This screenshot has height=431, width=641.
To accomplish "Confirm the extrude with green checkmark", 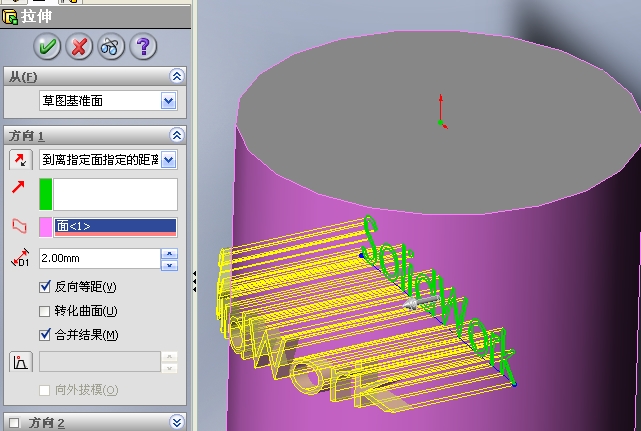I will pos(47,46).
